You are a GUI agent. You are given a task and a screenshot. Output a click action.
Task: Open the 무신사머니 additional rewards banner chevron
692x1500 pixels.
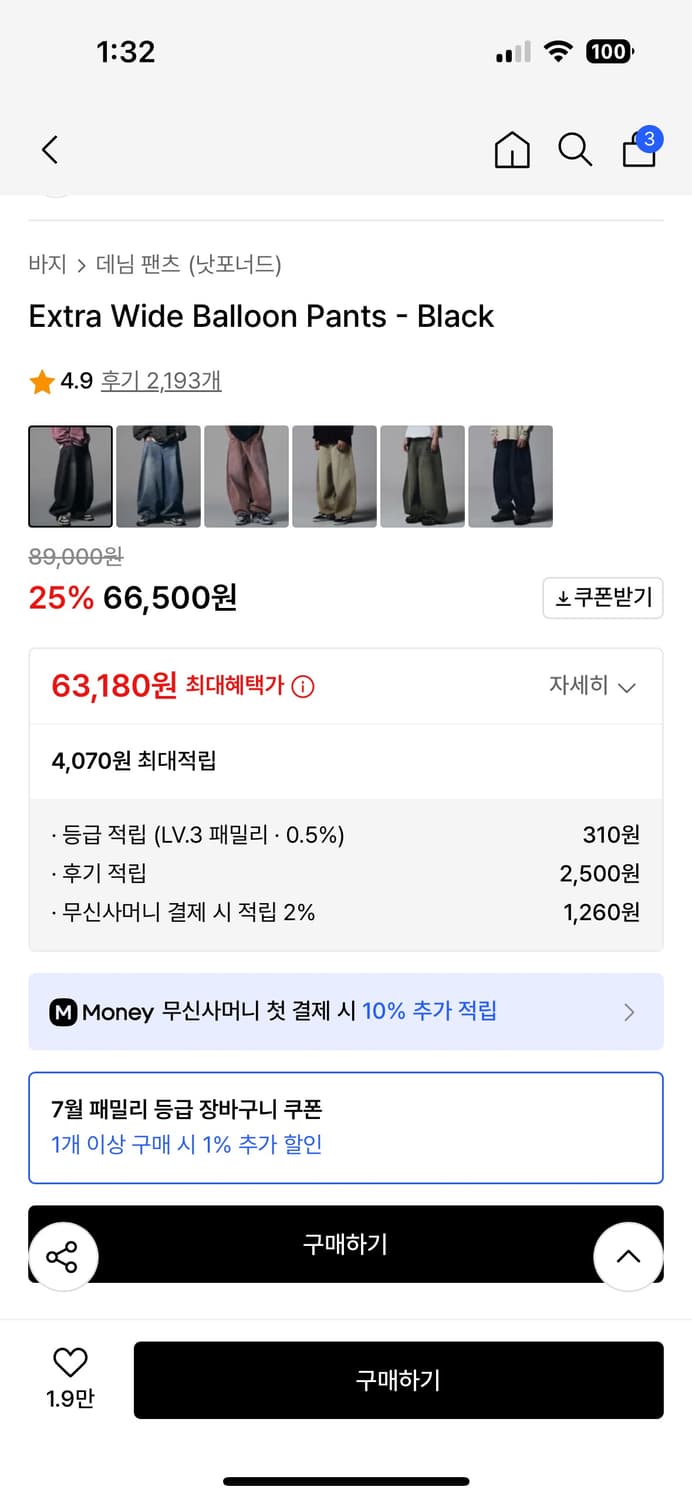pos(629,1012)
